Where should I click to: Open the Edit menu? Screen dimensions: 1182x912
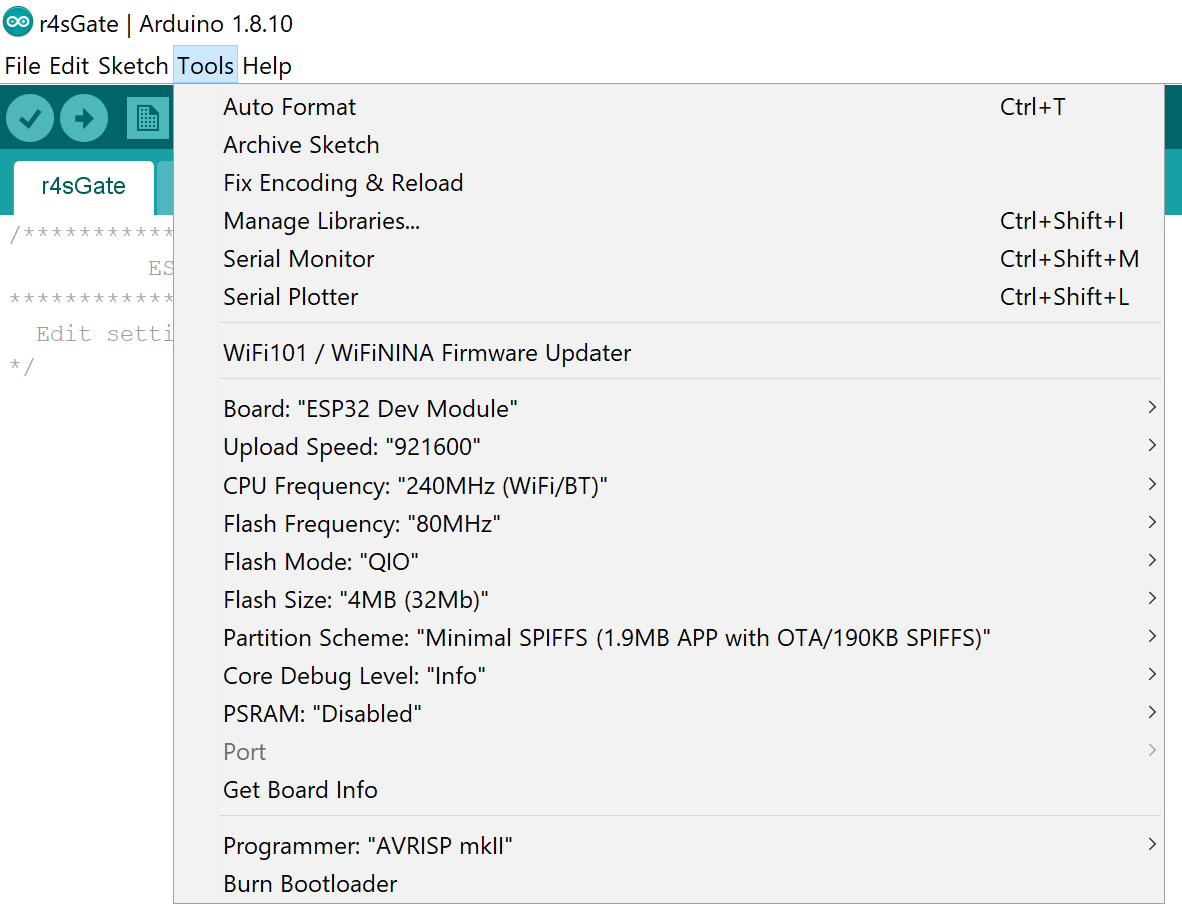click(69, 66)
